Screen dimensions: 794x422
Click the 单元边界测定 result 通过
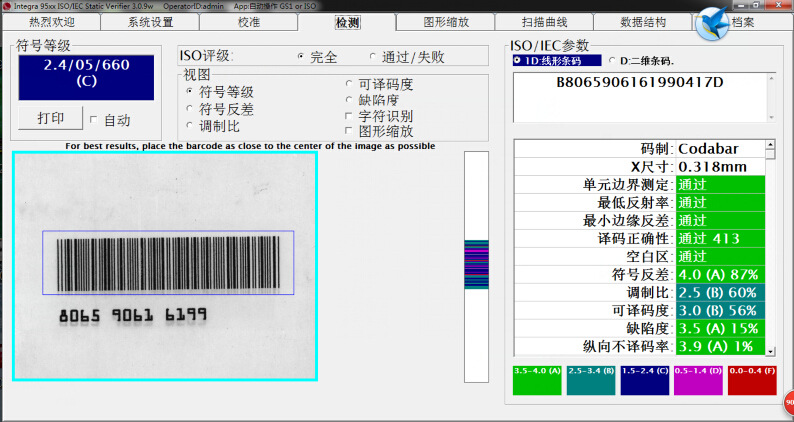(x=721, y=184)
